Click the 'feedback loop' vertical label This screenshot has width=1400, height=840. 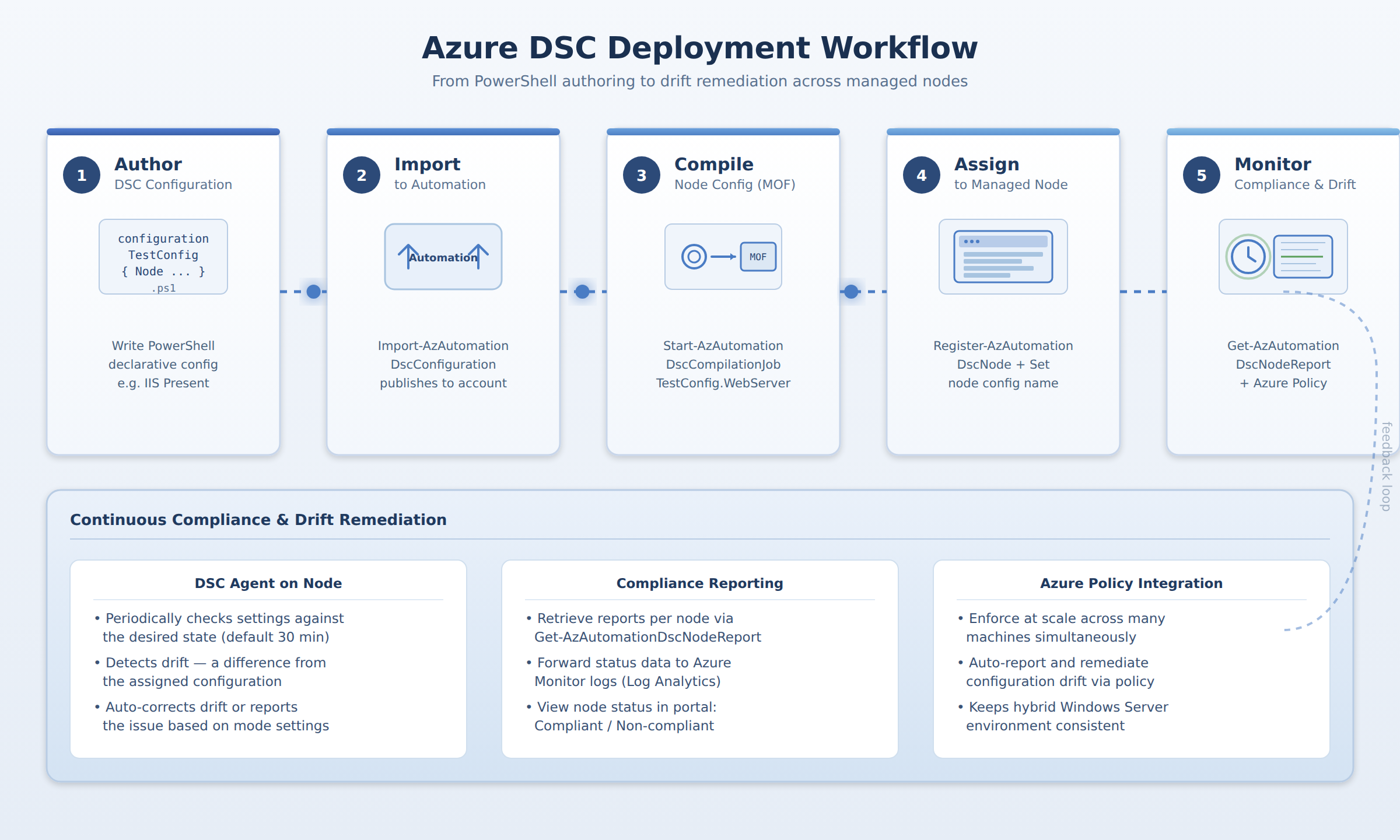click(1387, 467)
